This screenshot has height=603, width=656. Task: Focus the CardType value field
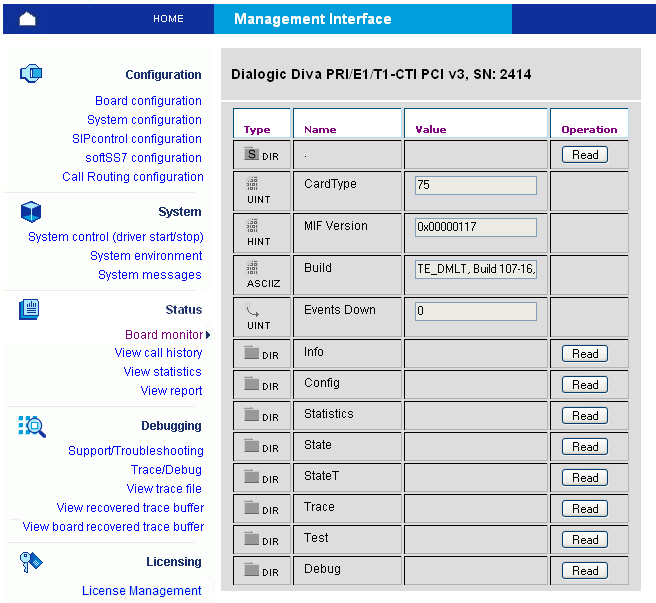[x=476, y=185]
